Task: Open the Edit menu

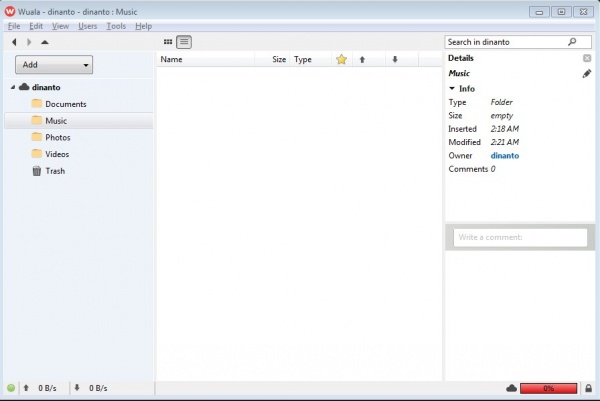Action: pyautogui.click(x=36, y=26)
